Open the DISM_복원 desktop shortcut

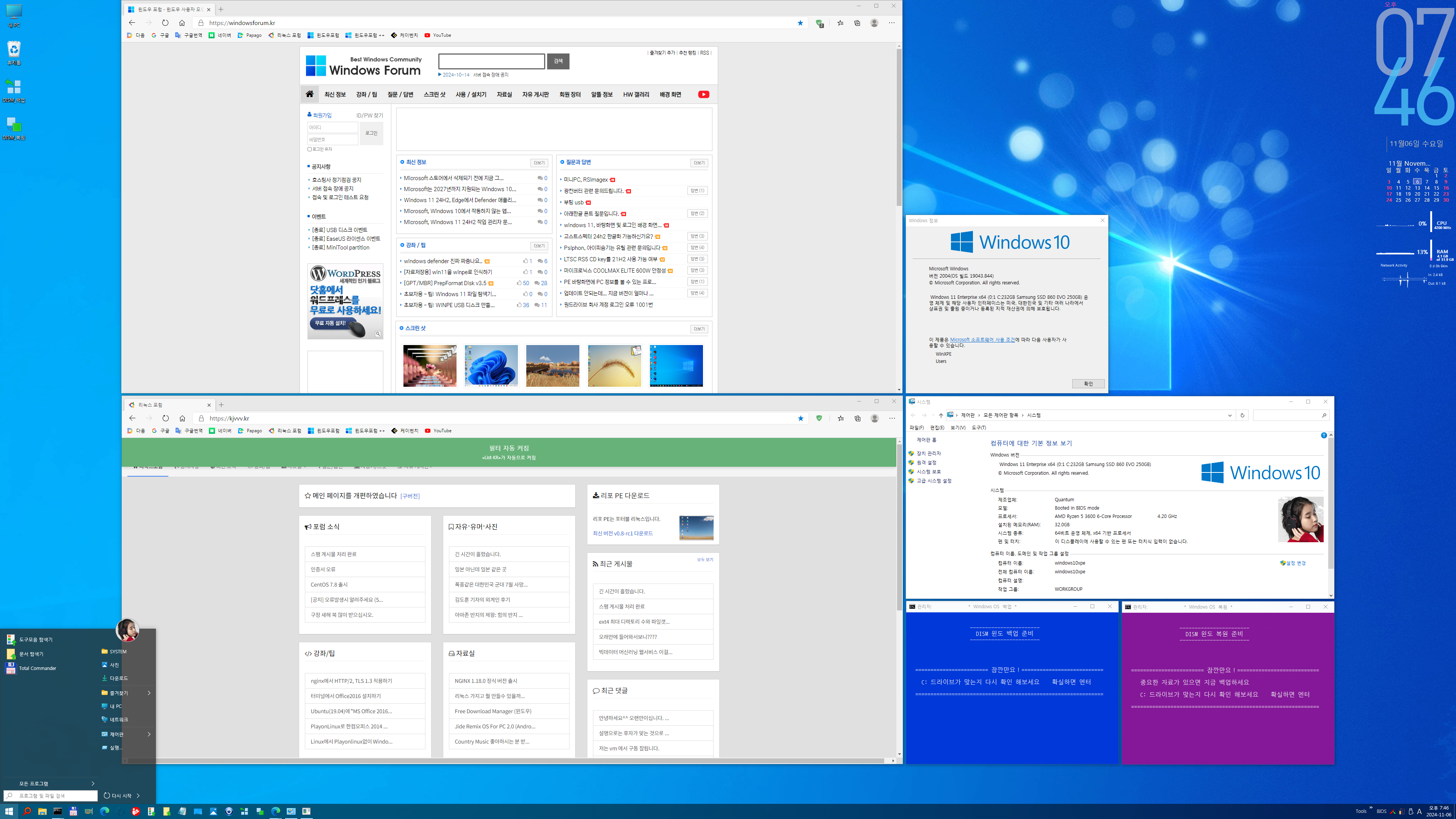click(x=14, y=128)
